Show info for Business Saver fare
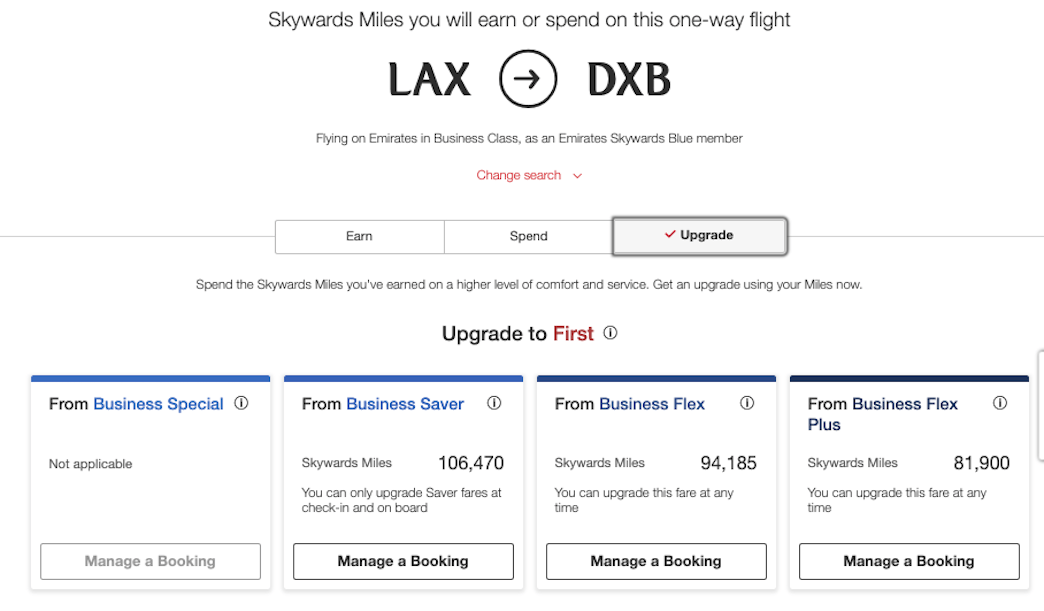 point(494,403)
